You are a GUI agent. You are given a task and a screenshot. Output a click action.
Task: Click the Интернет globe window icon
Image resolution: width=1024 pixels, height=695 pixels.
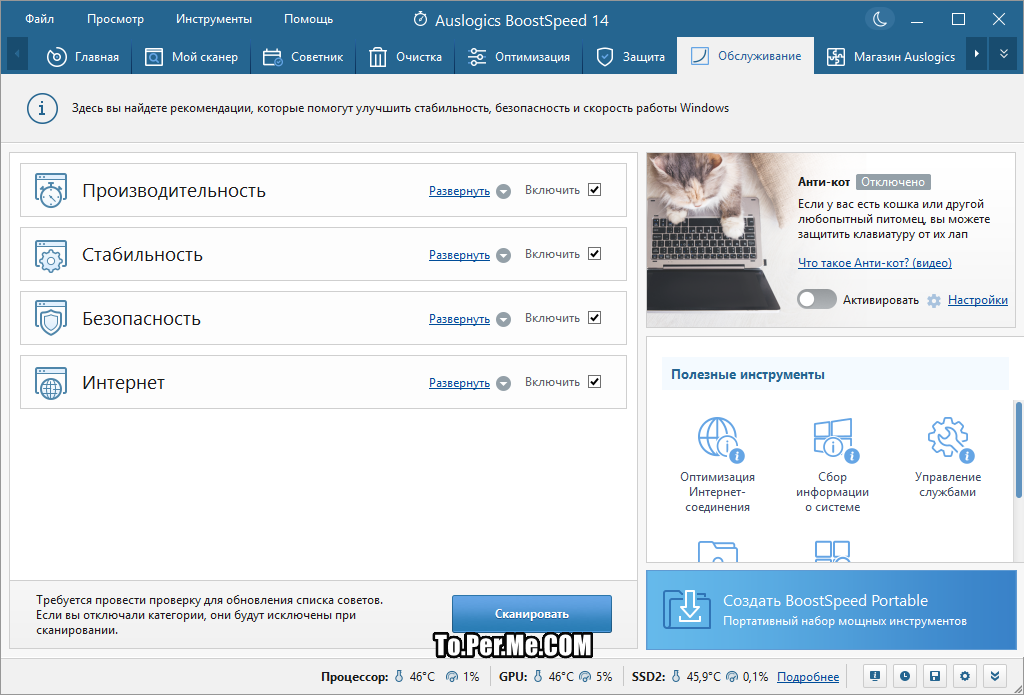[x=51, y=383]
